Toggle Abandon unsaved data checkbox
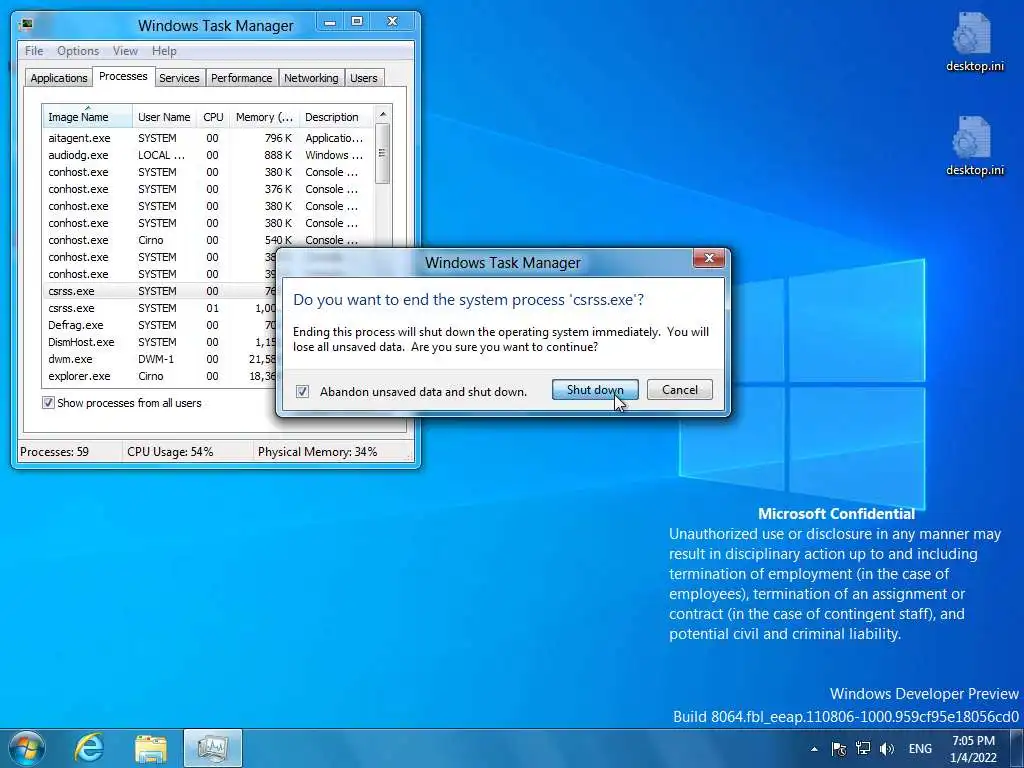 (302, 391)
